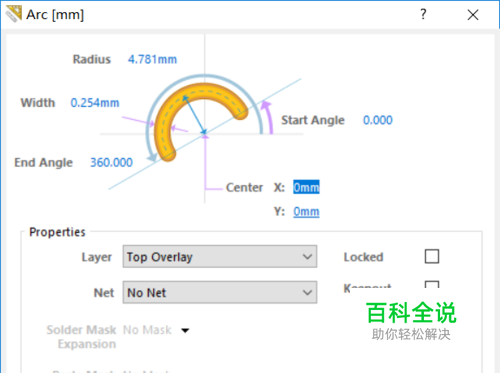
Task: Expand the Solder Mask Expansion arrow
Action: pos(185,330)
